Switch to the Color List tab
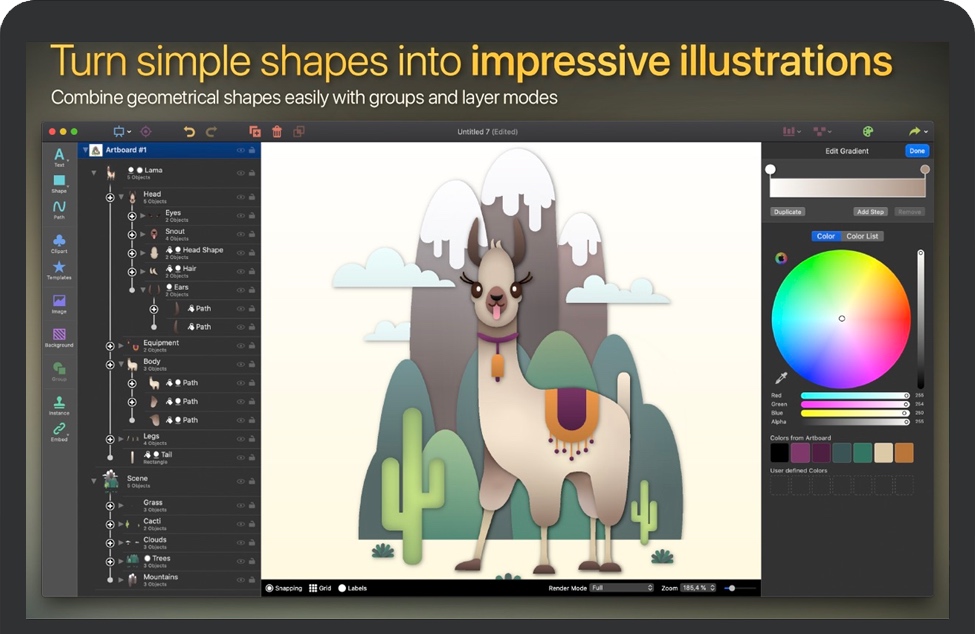 862,236
